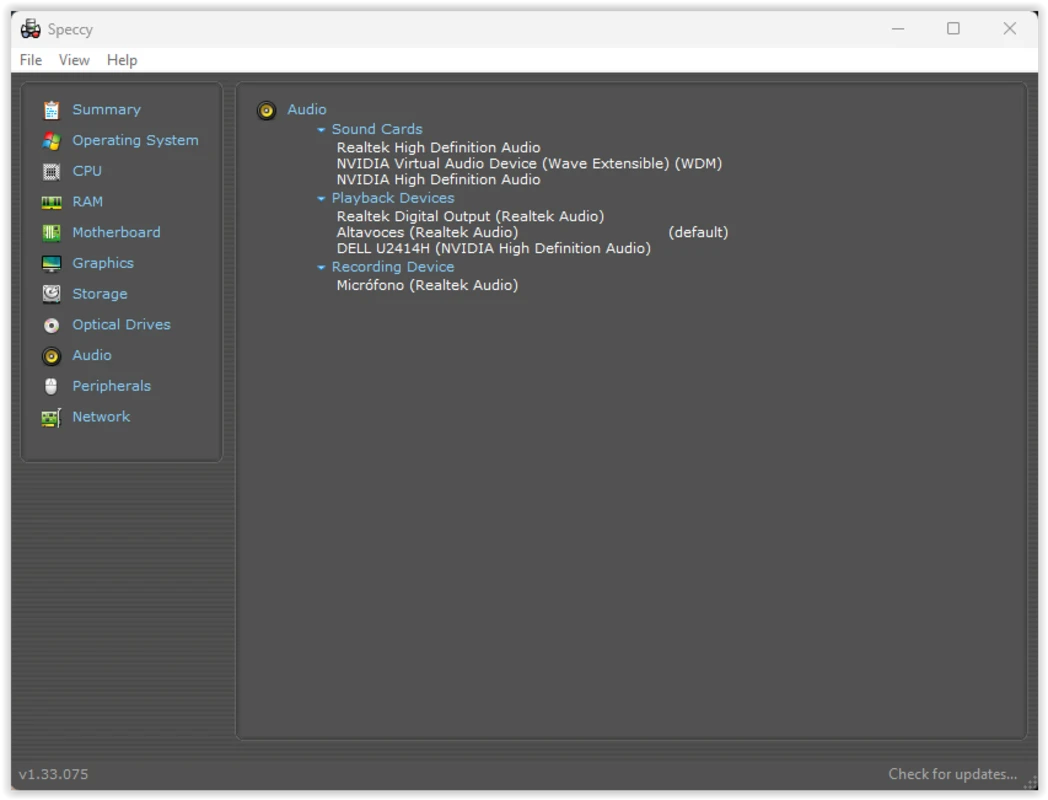Image resolution: width=1048 pixels, height=800 pixels.
Task: Click the Summary clipboard icon in sidebar
Action: coord(51,110)
